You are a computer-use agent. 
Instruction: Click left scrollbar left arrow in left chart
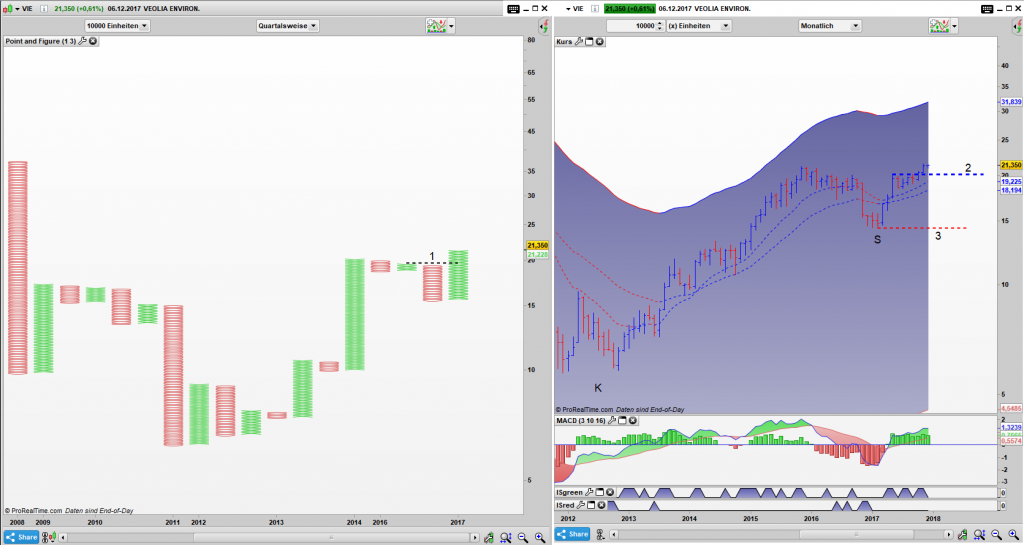(x=63, y=538)
